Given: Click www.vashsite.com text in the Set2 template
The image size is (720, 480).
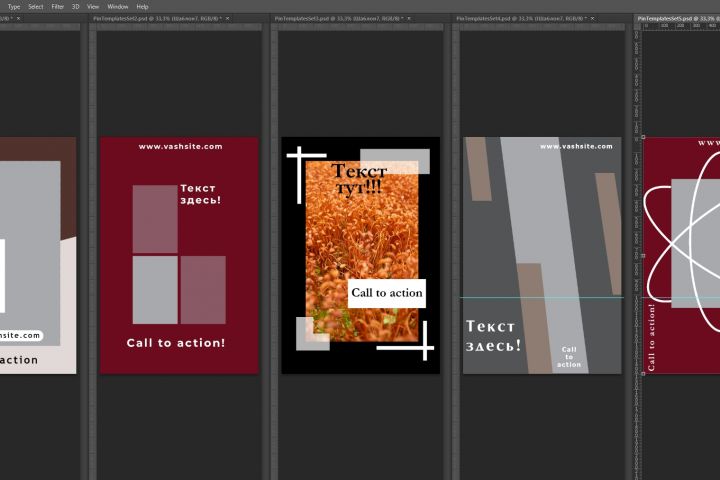Looking at the screenshot, I should click(x=180, y=147).
